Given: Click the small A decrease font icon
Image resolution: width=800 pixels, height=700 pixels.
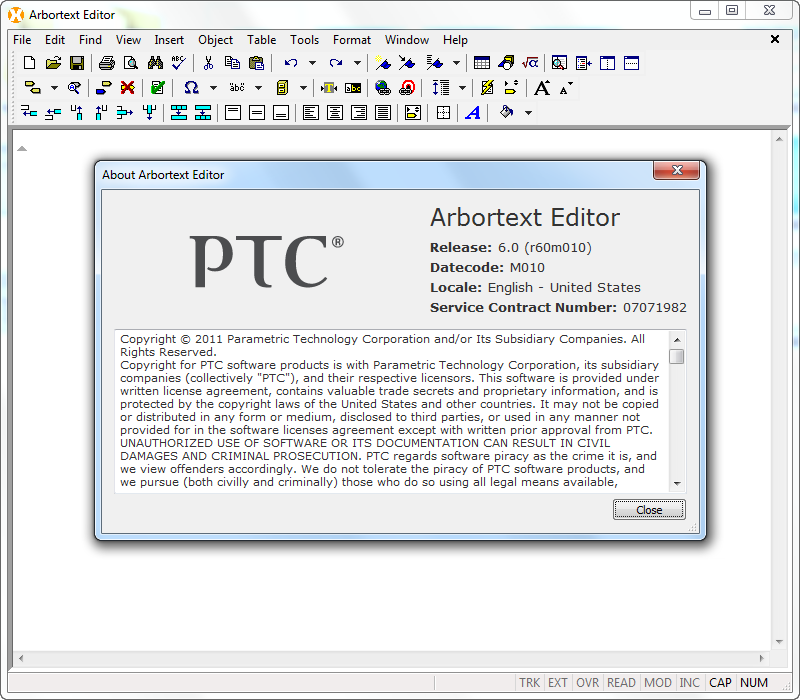Looking at the screenshot, I should click(x=566, y=89).
